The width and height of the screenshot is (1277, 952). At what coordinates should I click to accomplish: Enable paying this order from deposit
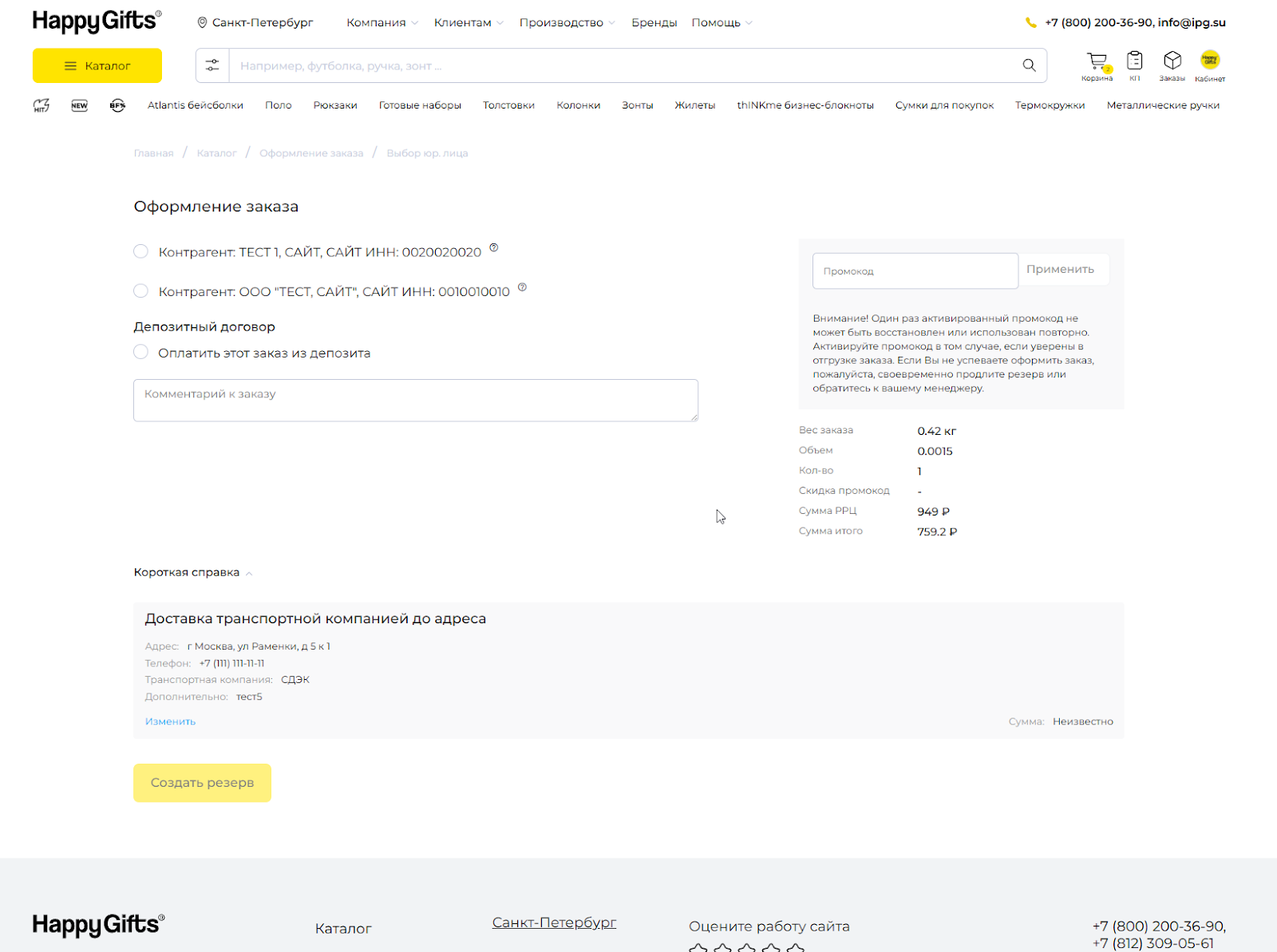pos(141,352)
